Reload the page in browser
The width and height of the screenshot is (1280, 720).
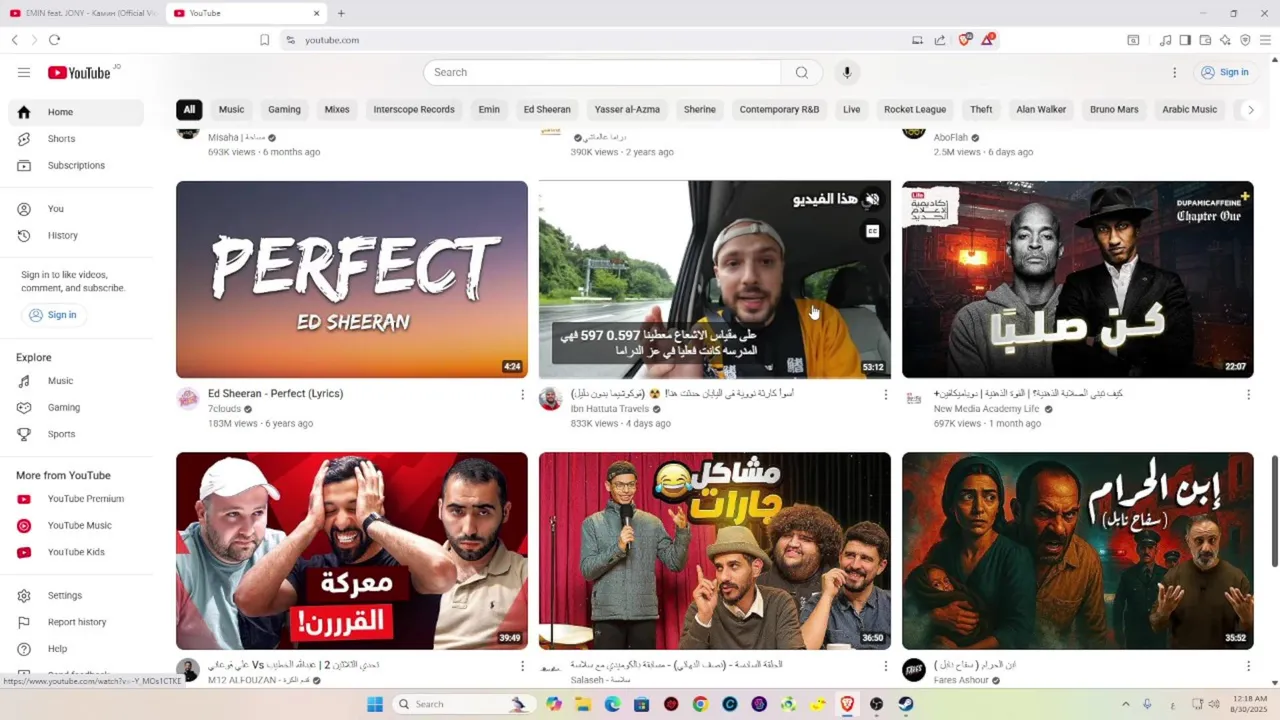(x=54, y=40)
